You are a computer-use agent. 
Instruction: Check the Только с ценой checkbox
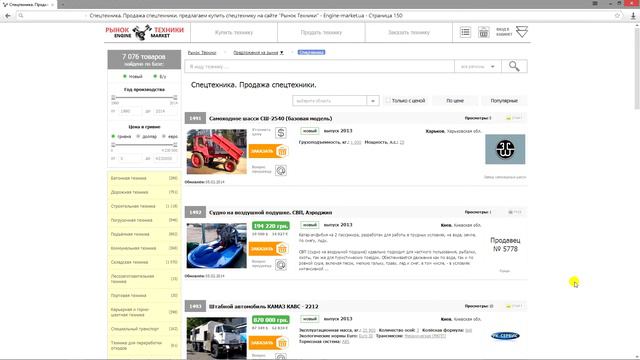(x=388, y=100)
